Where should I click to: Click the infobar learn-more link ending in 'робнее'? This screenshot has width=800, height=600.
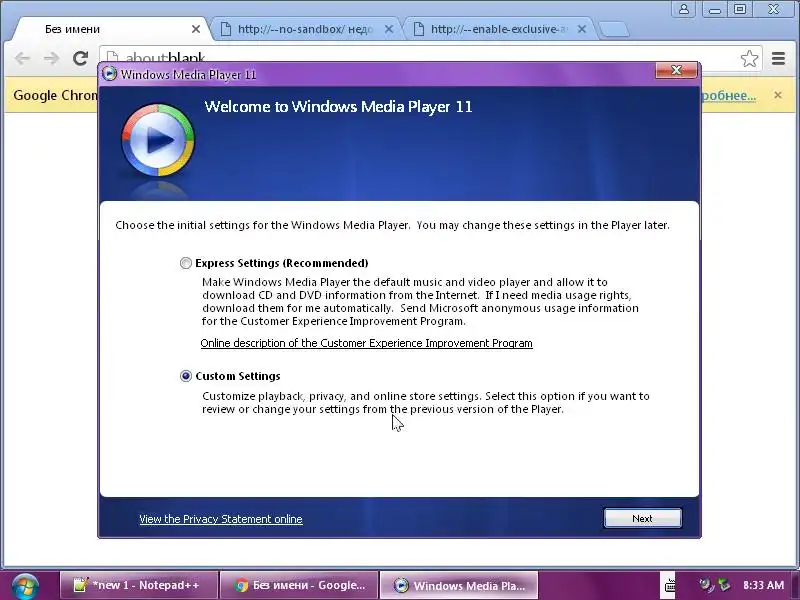pyautogui.click(x=729, y=95)
